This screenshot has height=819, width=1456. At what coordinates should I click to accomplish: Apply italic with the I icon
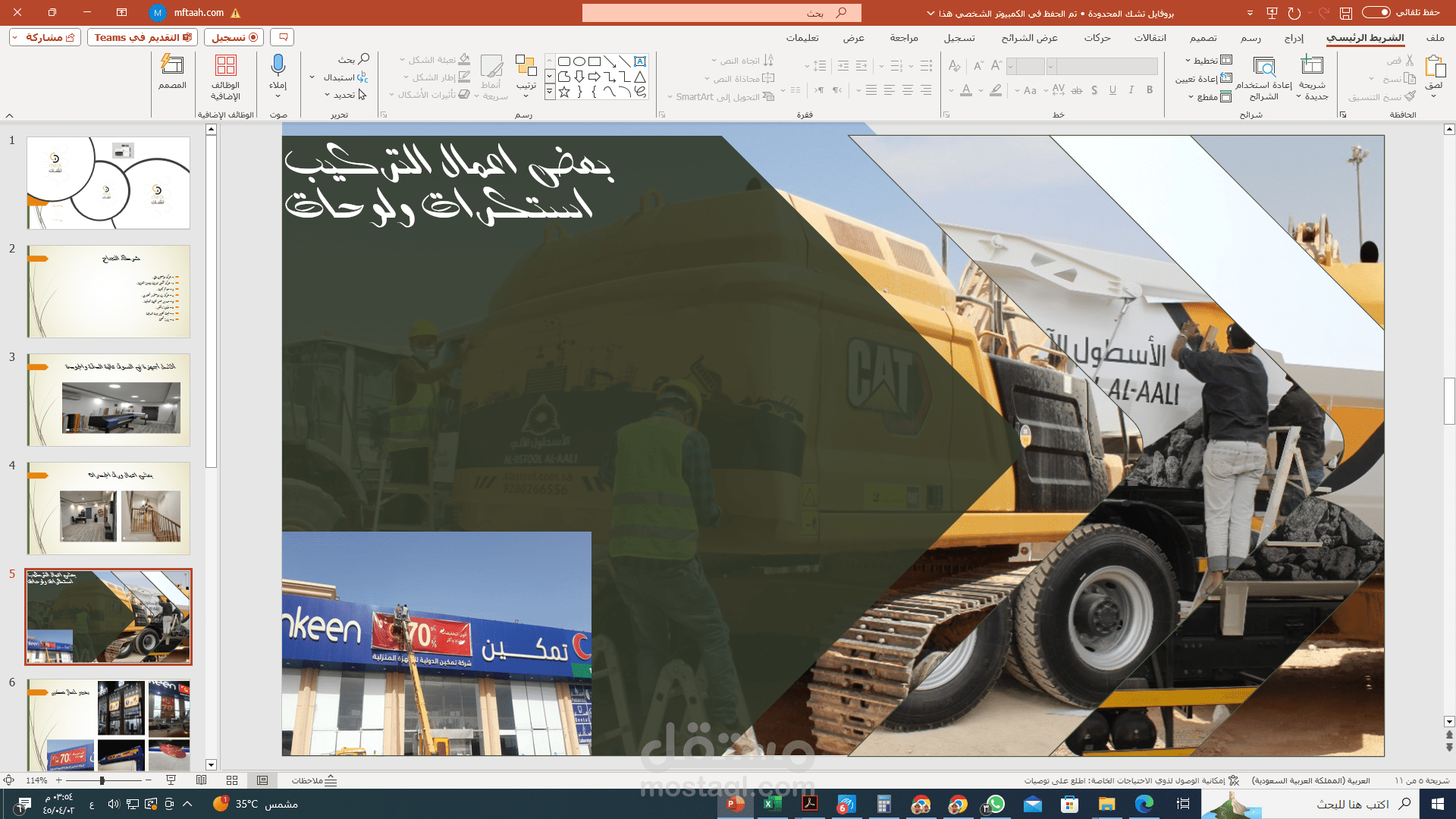coord(1131,90)
